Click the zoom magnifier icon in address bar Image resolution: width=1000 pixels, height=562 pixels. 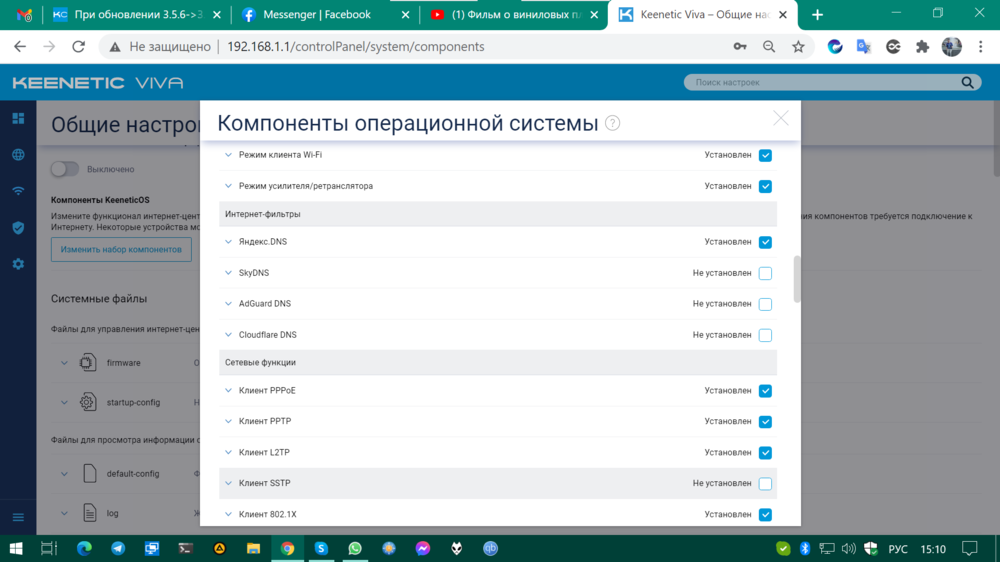[769, 47]
